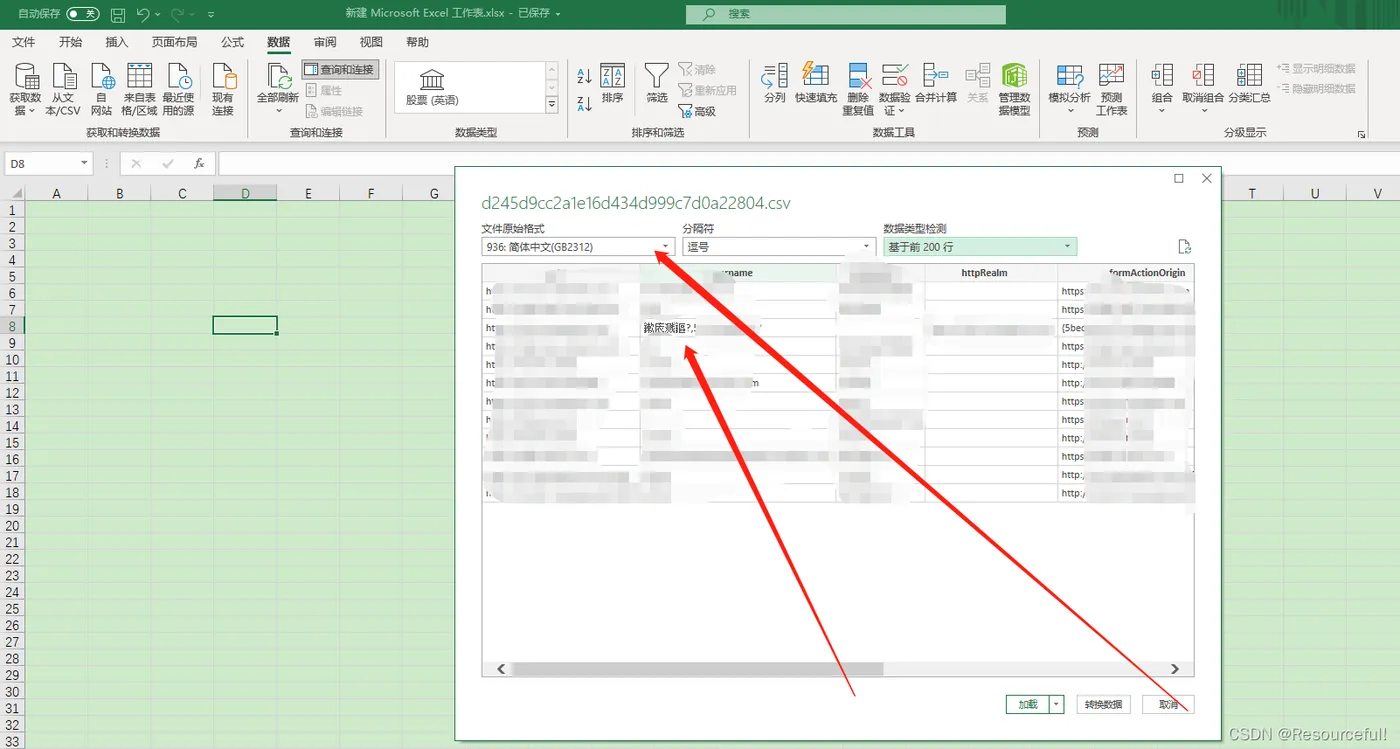This screenshot has height=749, width=1400.
Task: Click the 搜索 search box in title bar
Action: [846, 14]
